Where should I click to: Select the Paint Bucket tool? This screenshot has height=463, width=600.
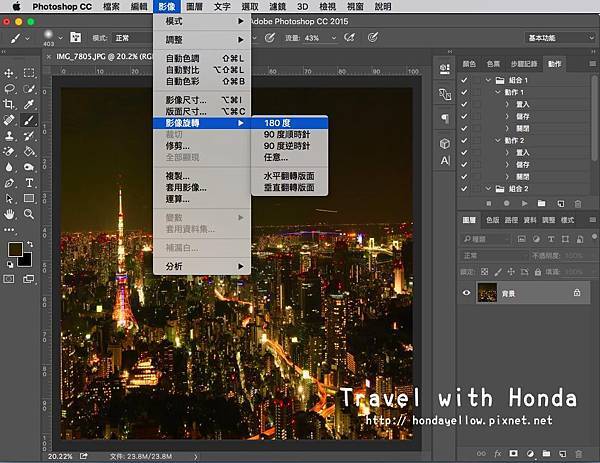pyautogui.click(x=29, y=151)
